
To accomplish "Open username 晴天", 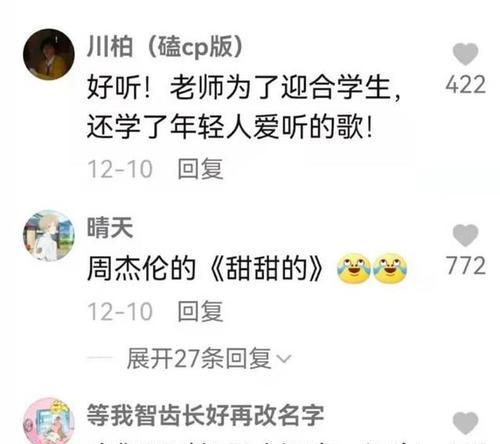I will [x=110, y=228].
